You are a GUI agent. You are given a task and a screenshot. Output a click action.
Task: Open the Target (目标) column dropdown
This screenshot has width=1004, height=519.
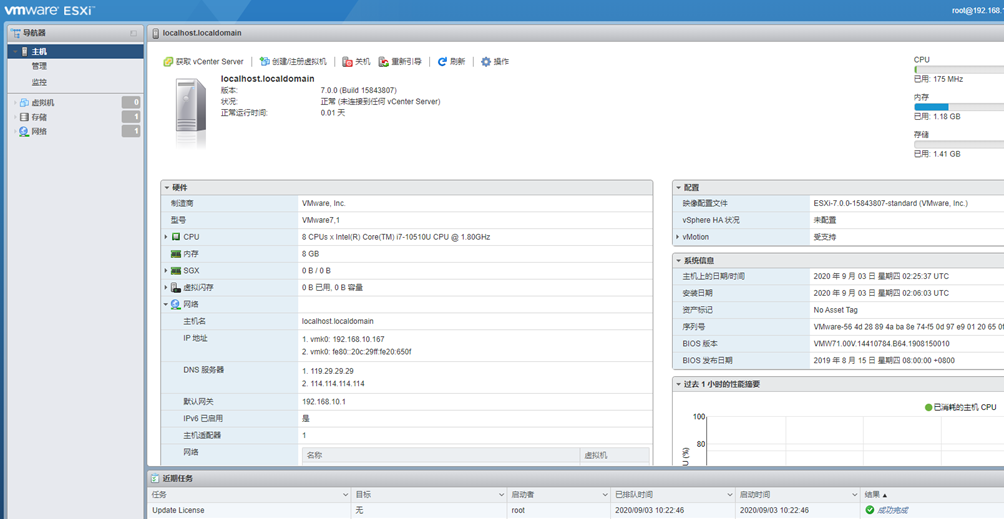pyautogui.click(x=501, y=495)
